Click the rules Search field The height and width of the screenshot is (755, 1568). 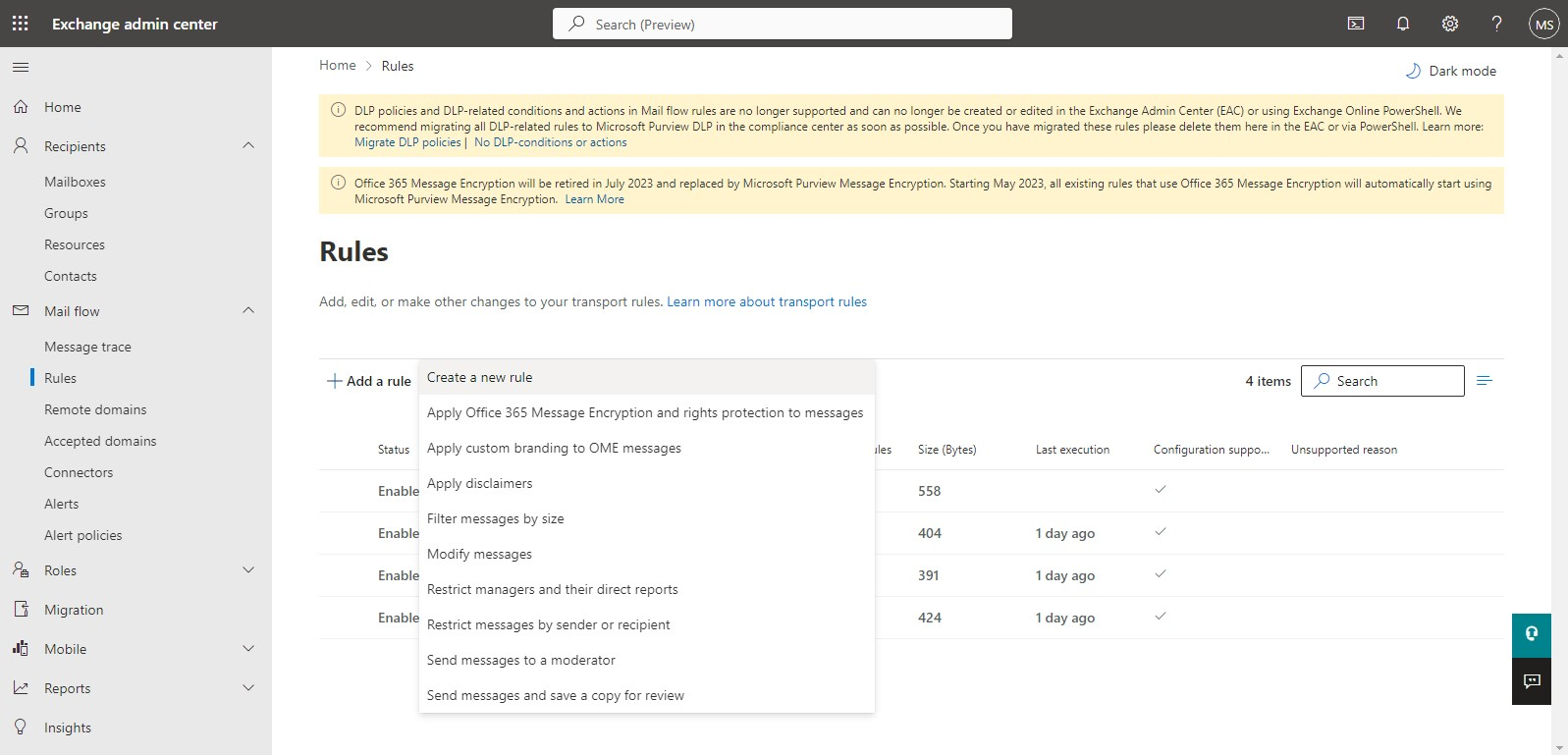tap(1382, 381)
